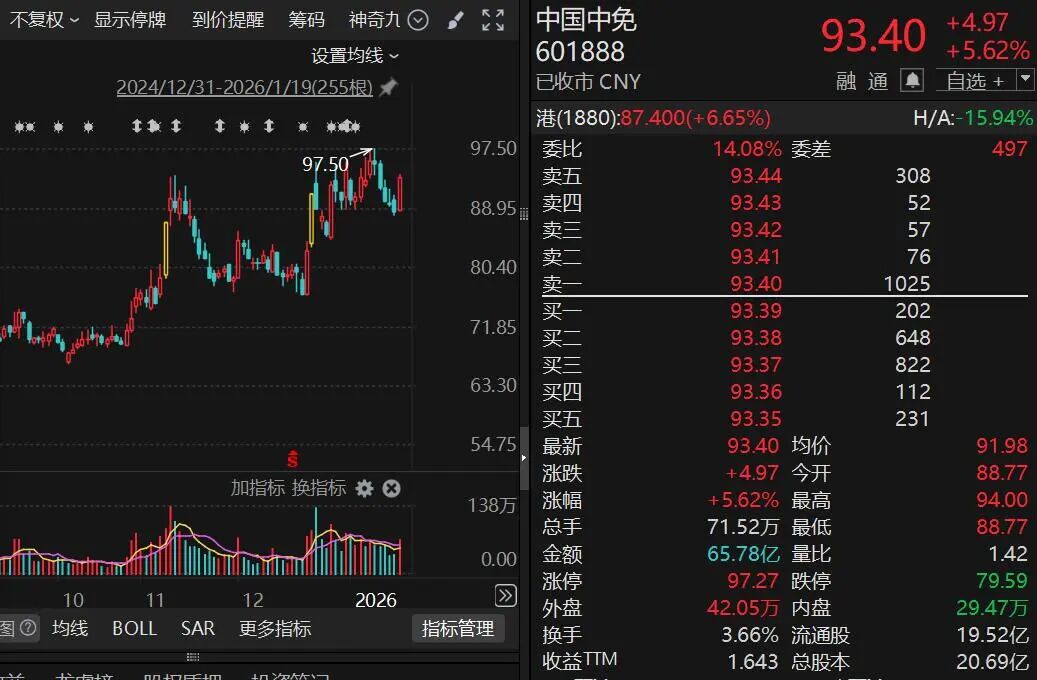This screenshot has width=1037, height=680.
Task: Open 更多指标 more indicators
Action: pos(275,628)
